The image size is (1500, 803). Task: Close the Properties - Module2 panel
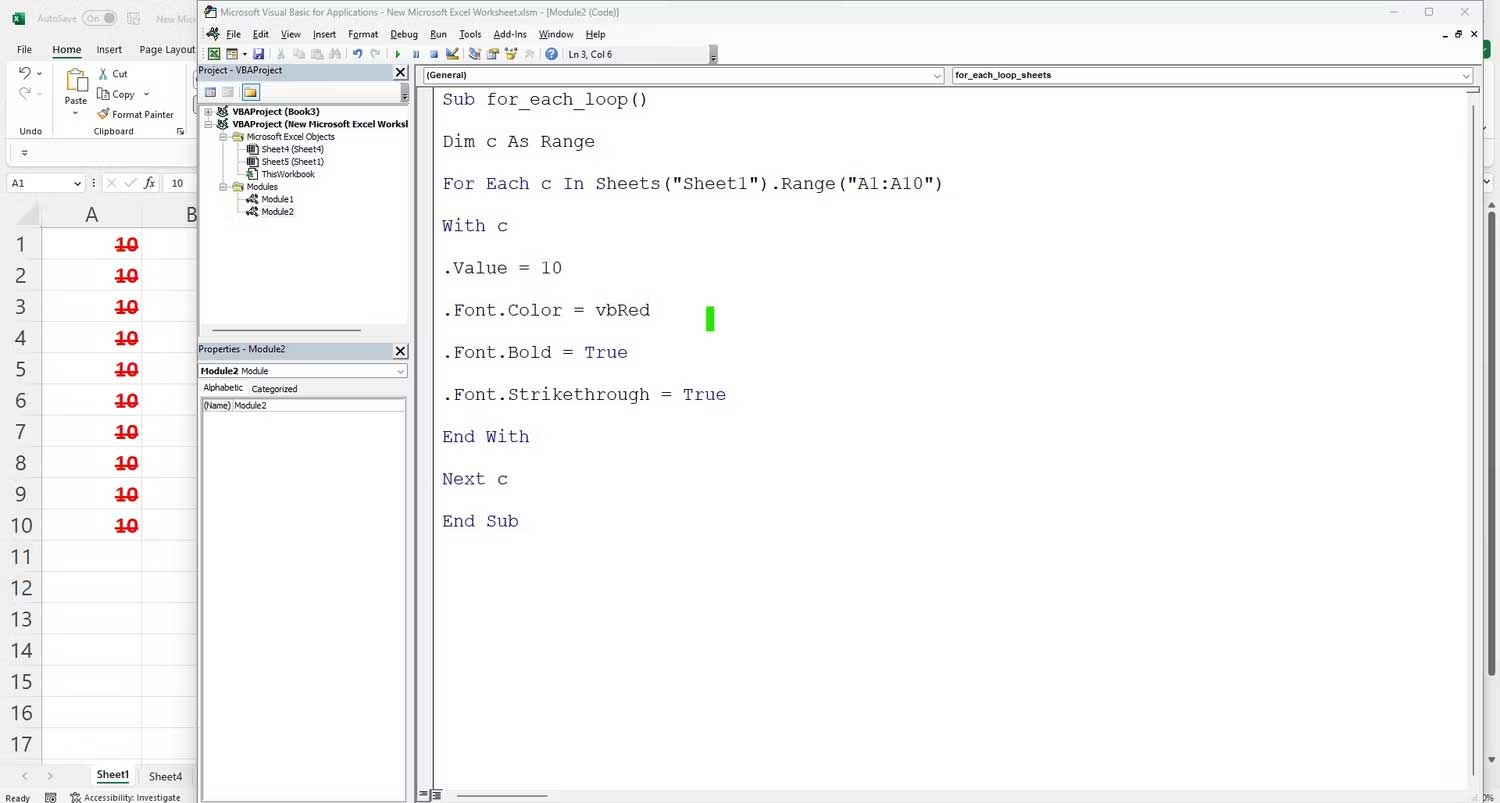click(400, 350)
